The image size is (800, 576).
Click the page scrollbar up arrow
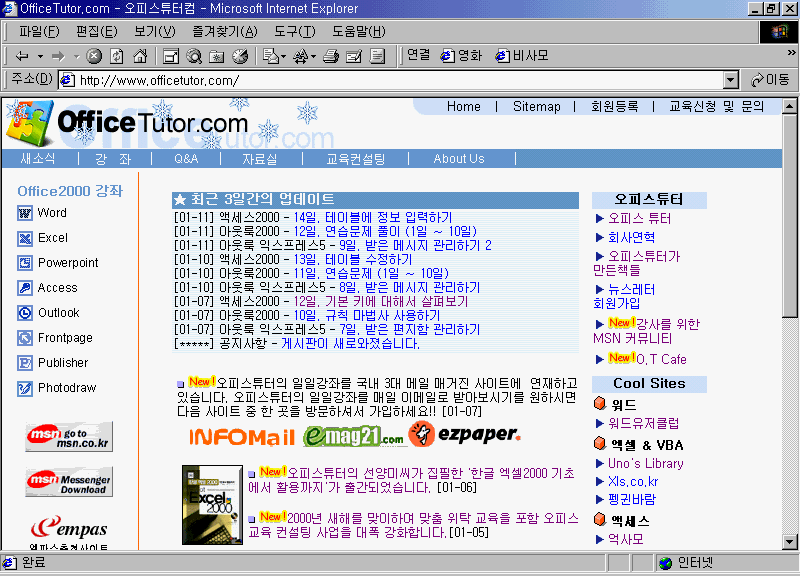click(789, 106)
